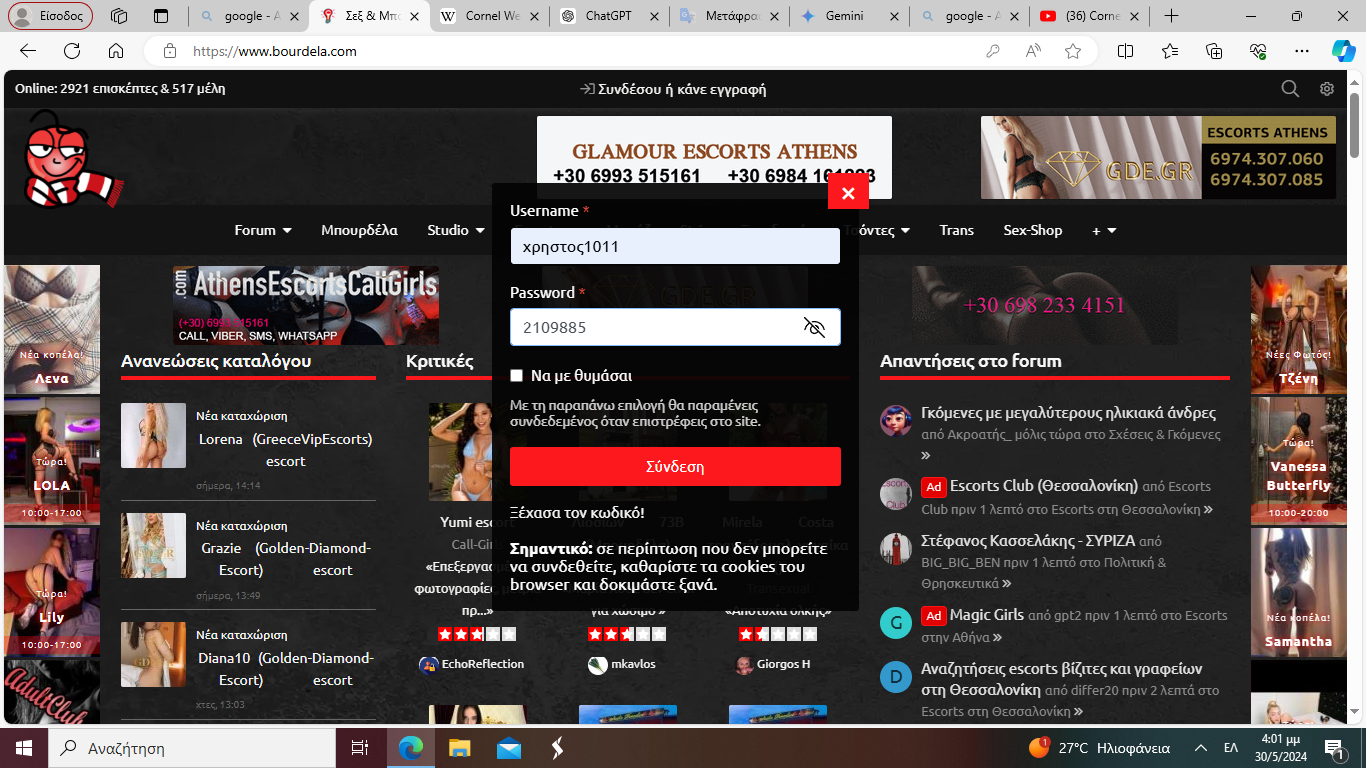Toggle password visibility eye icon
Viewport: 1366px width, 768px height.
tap(814, 327)
